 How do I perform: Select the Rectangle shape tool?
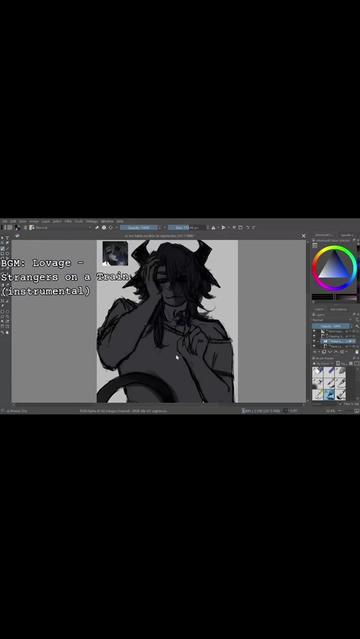pos(2,253)
